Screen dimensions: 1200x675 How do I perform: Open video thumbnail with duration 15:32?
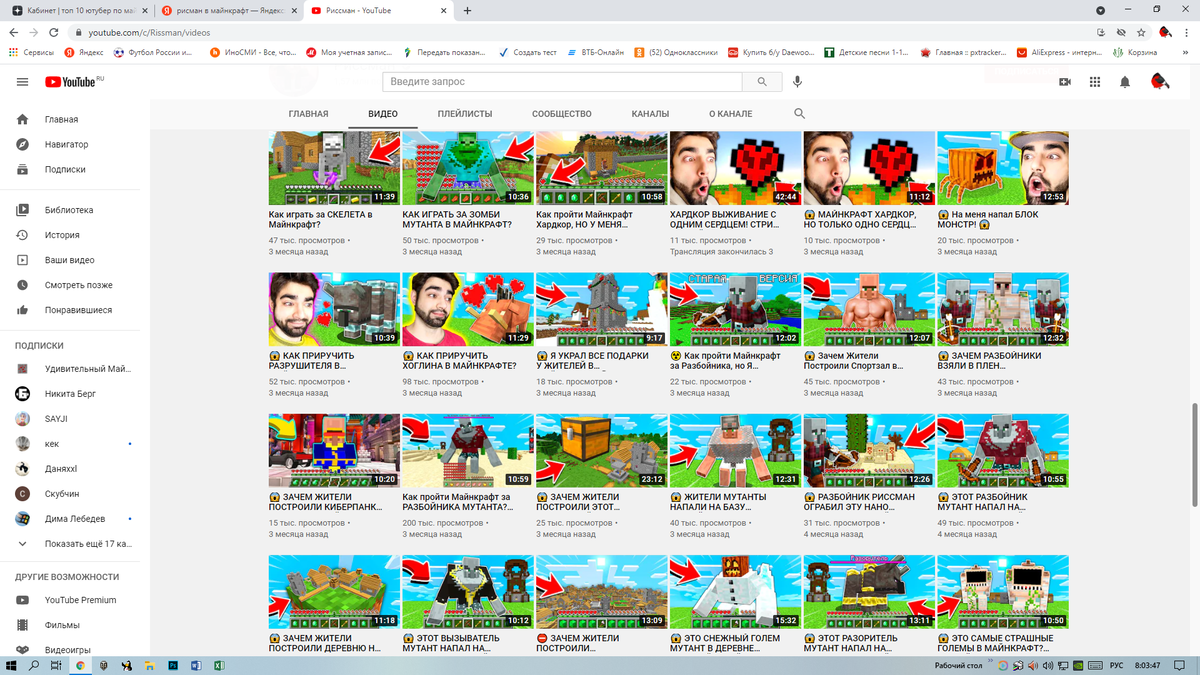point(735,592)
